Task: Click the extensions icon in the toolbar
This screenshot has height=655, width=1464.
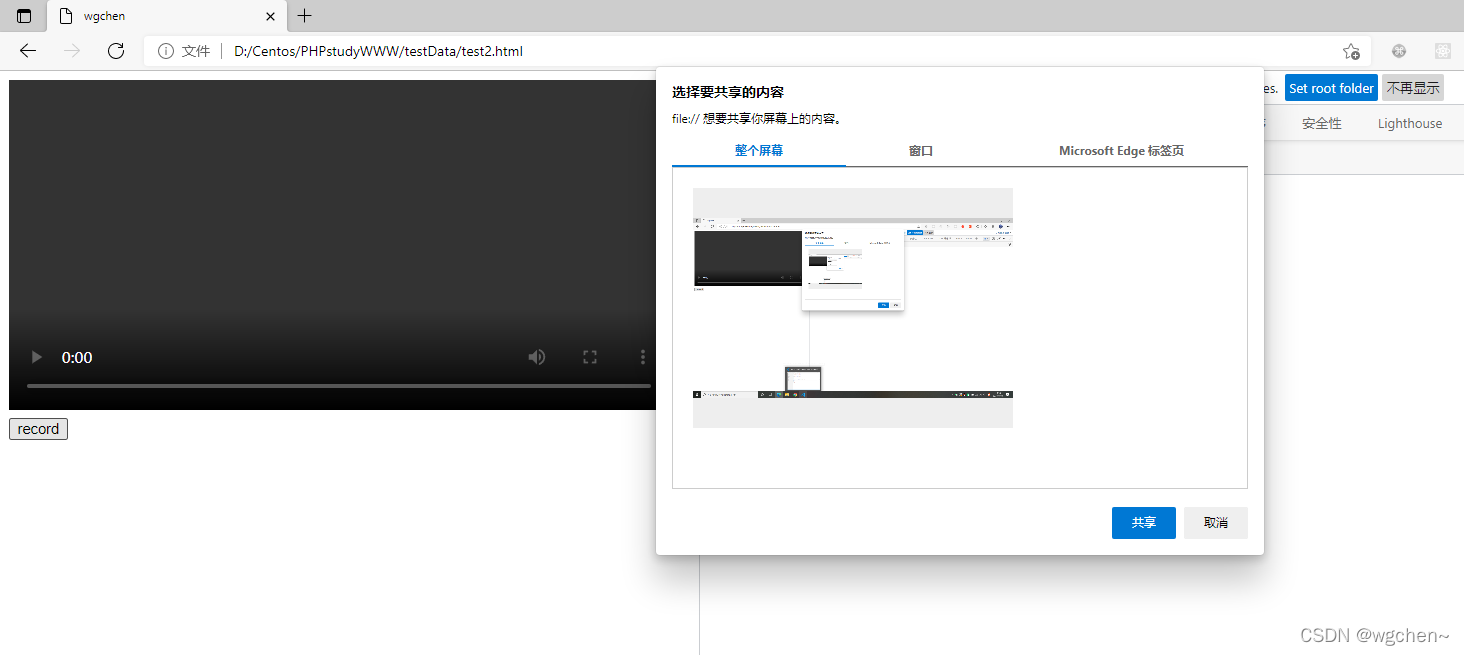Action: click(1399, 51)
